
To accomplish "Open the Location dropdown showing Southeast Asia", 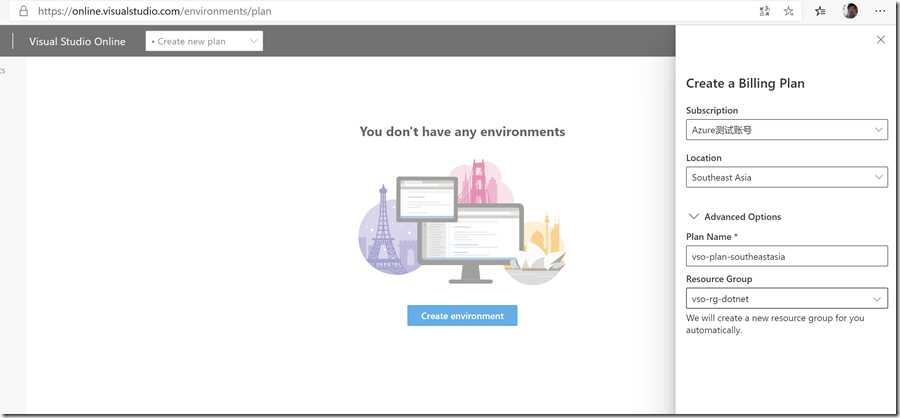I will click(x=786, y=177).
